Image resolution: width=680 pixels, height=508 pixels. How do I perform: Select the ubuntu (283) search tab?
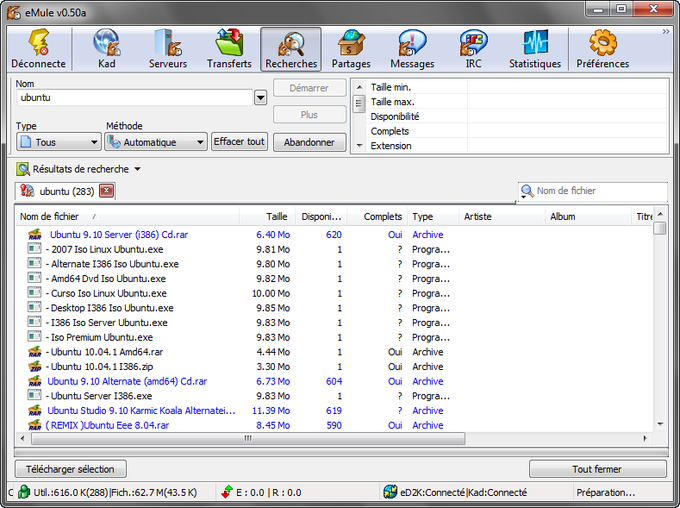coord(65,191)
